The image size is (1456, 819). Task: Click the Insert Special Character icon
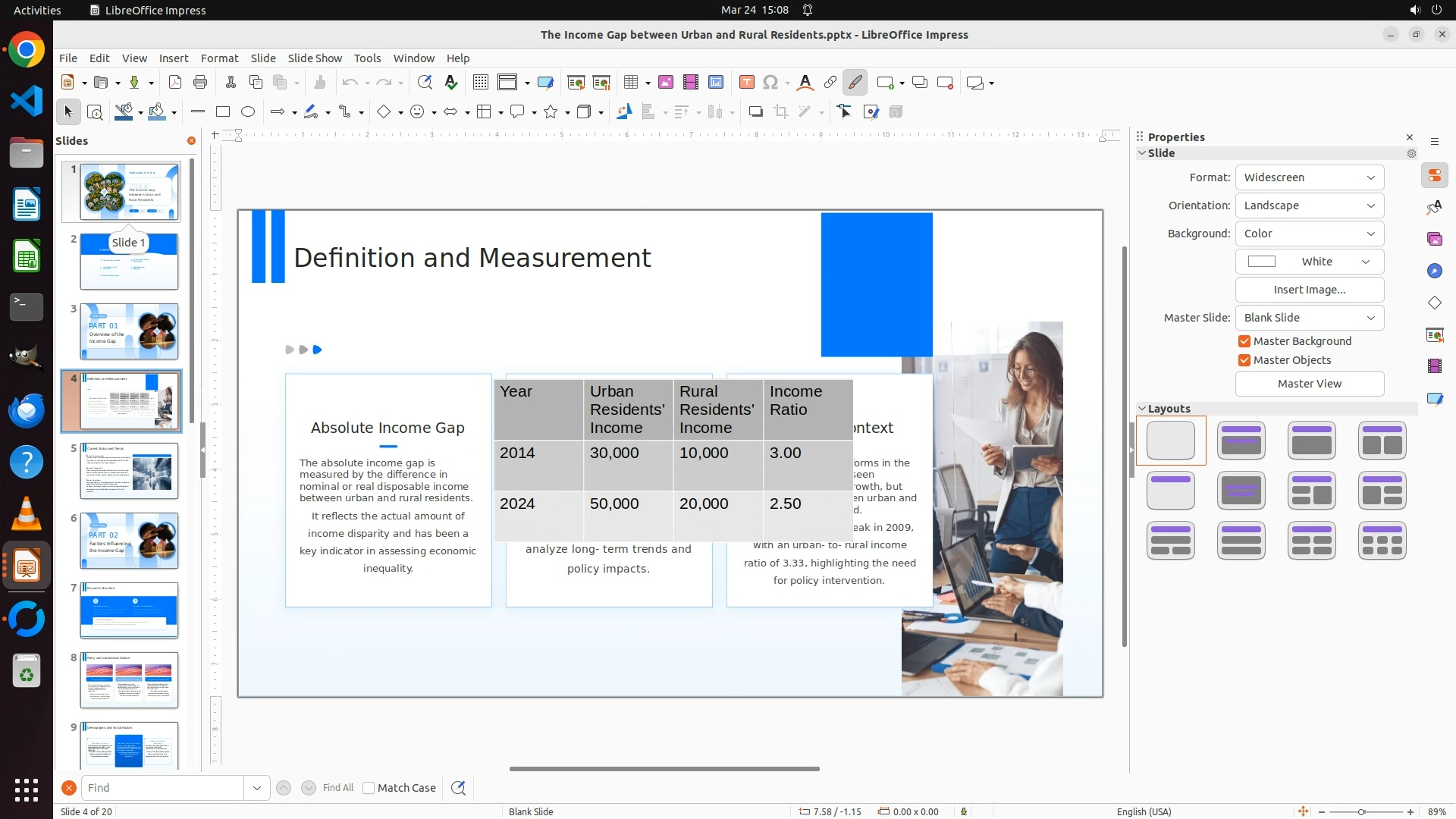tap(770, 83)
